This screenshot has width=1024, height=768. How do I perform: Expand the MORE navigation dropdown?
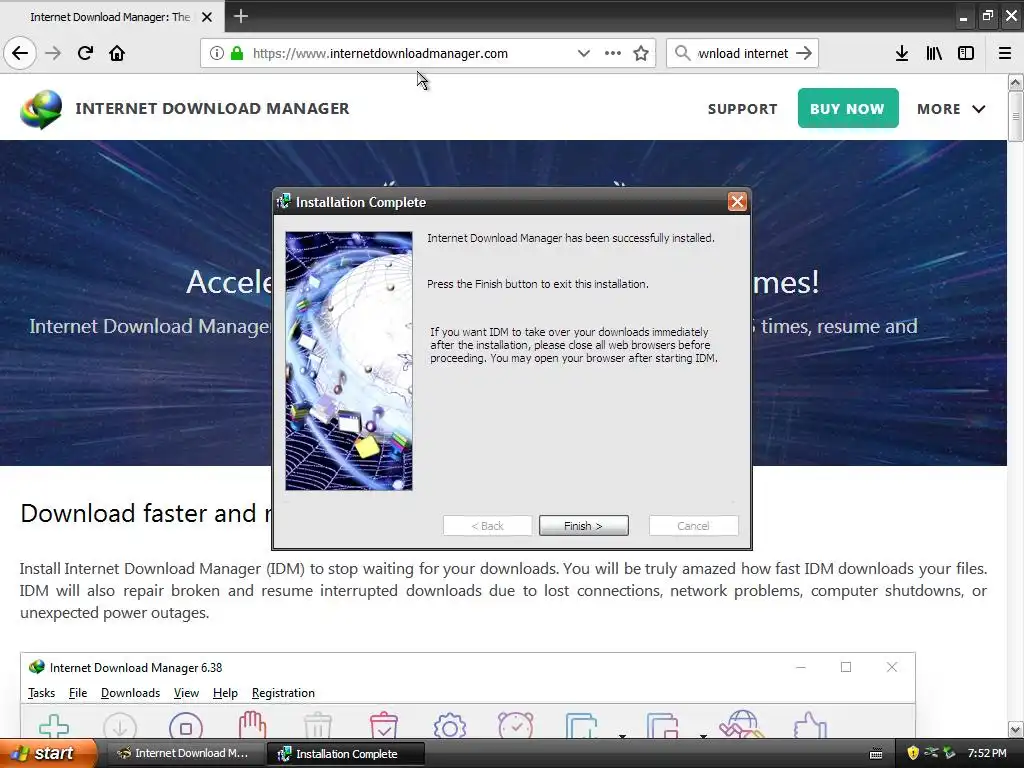pos(951,109)
